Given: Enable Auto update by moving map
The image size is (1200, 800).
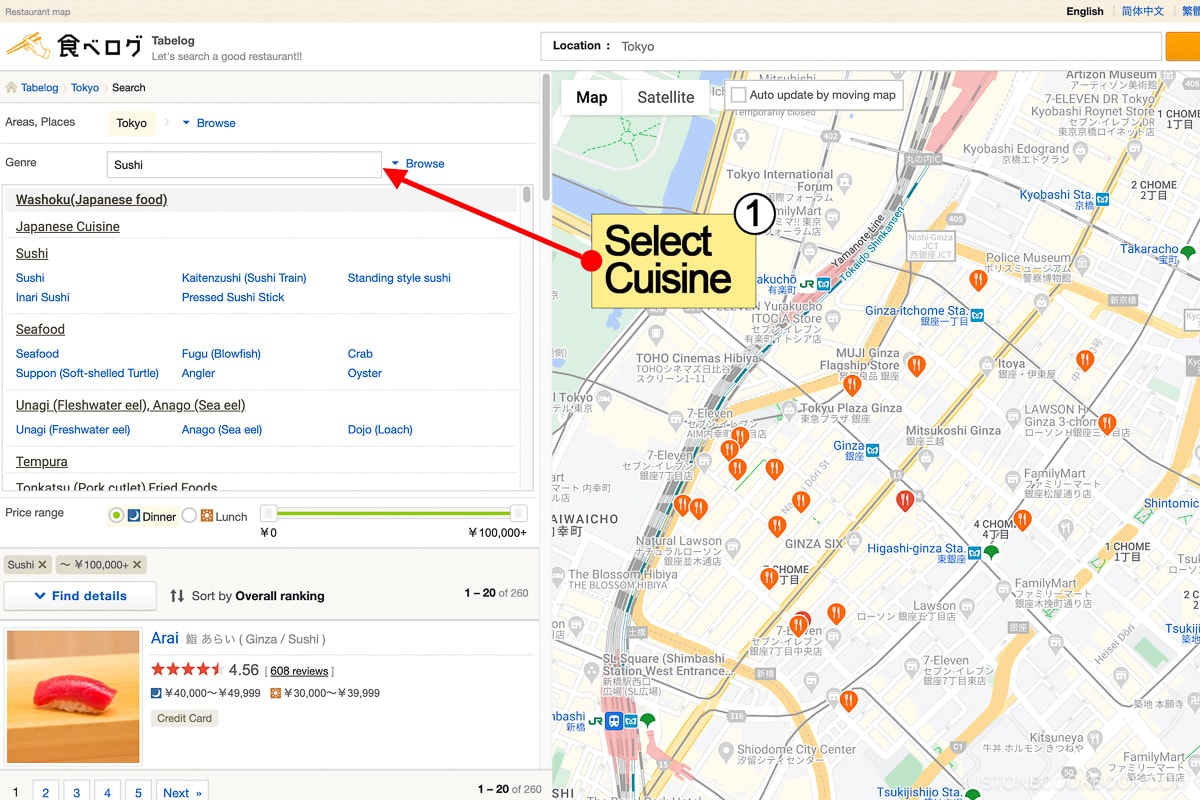Looking at the screenshot, I should (738, 95).
